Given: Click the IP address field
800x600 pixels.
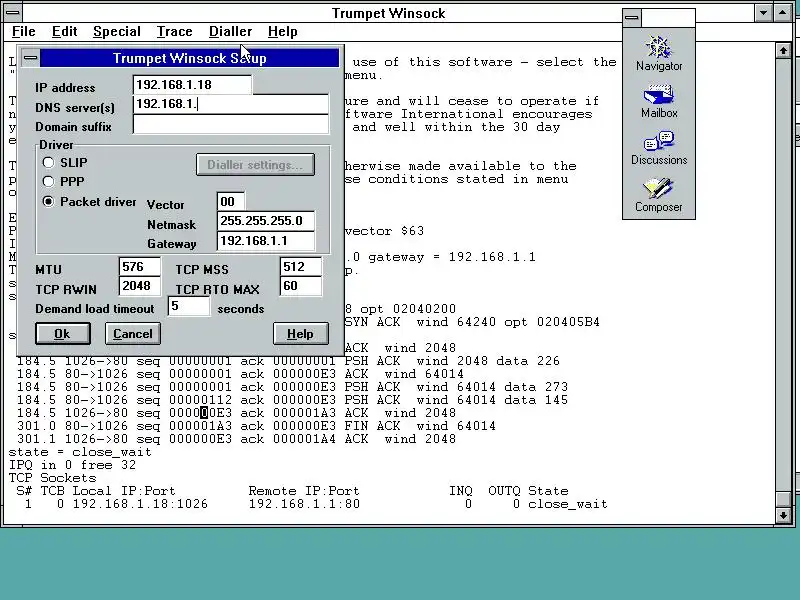Looking at the screenshot, I should point(192,85).
